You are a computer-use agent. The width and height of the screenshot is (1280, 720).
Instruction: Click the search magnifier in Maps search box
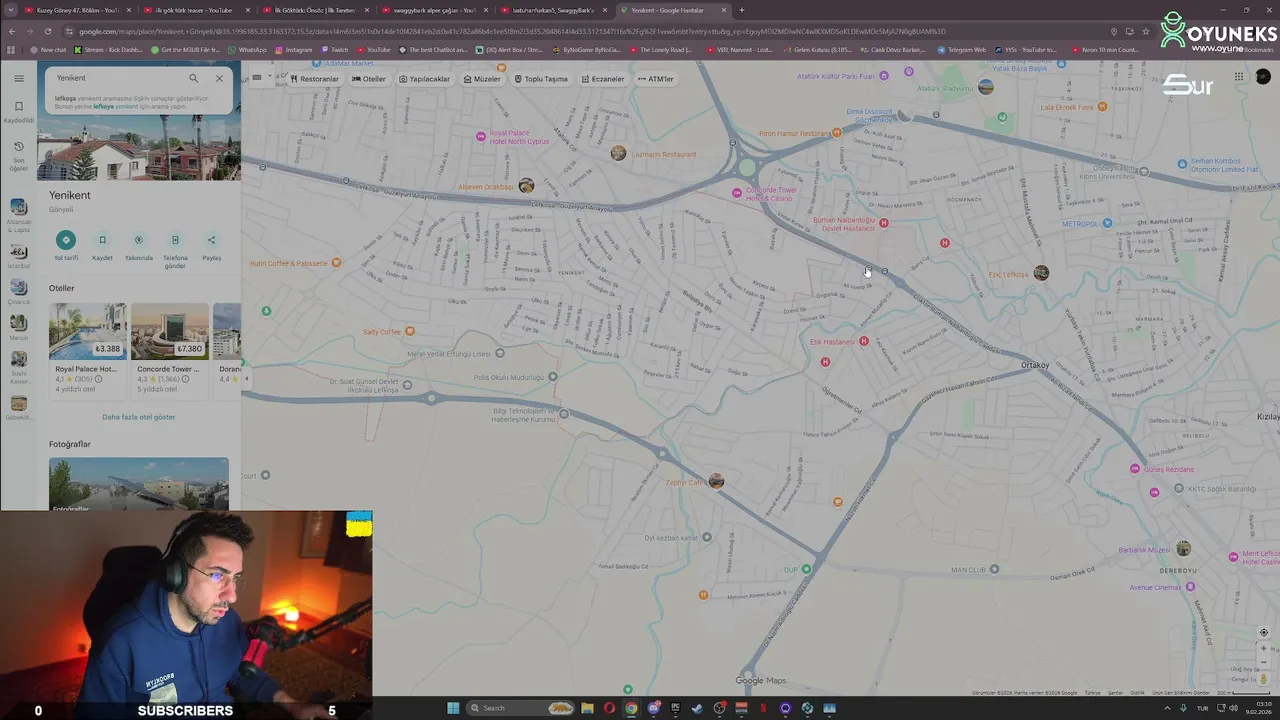point(193,78)
